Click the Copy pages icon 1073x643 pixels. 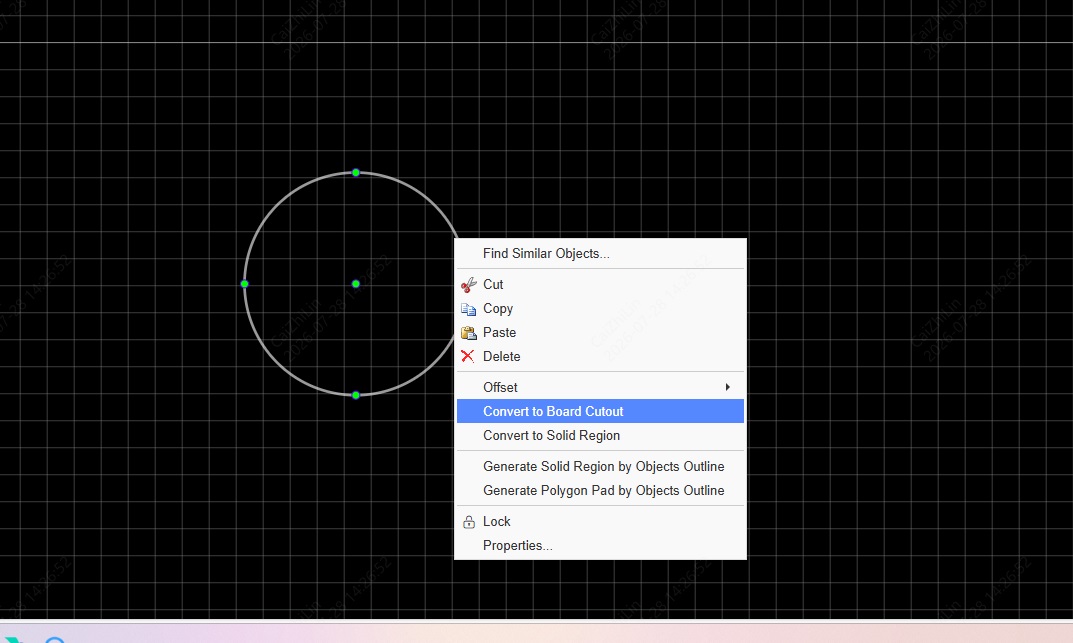pyautogui.click(x=469, y=309)
